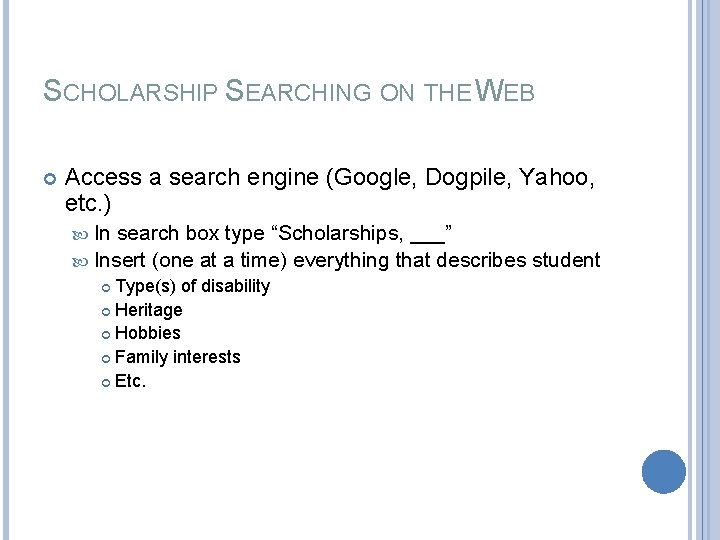Viewport: 720px width, 540px height.
Task: Select the bullet marker next to "Type(s) of disability"
Action: click(106, 287)
